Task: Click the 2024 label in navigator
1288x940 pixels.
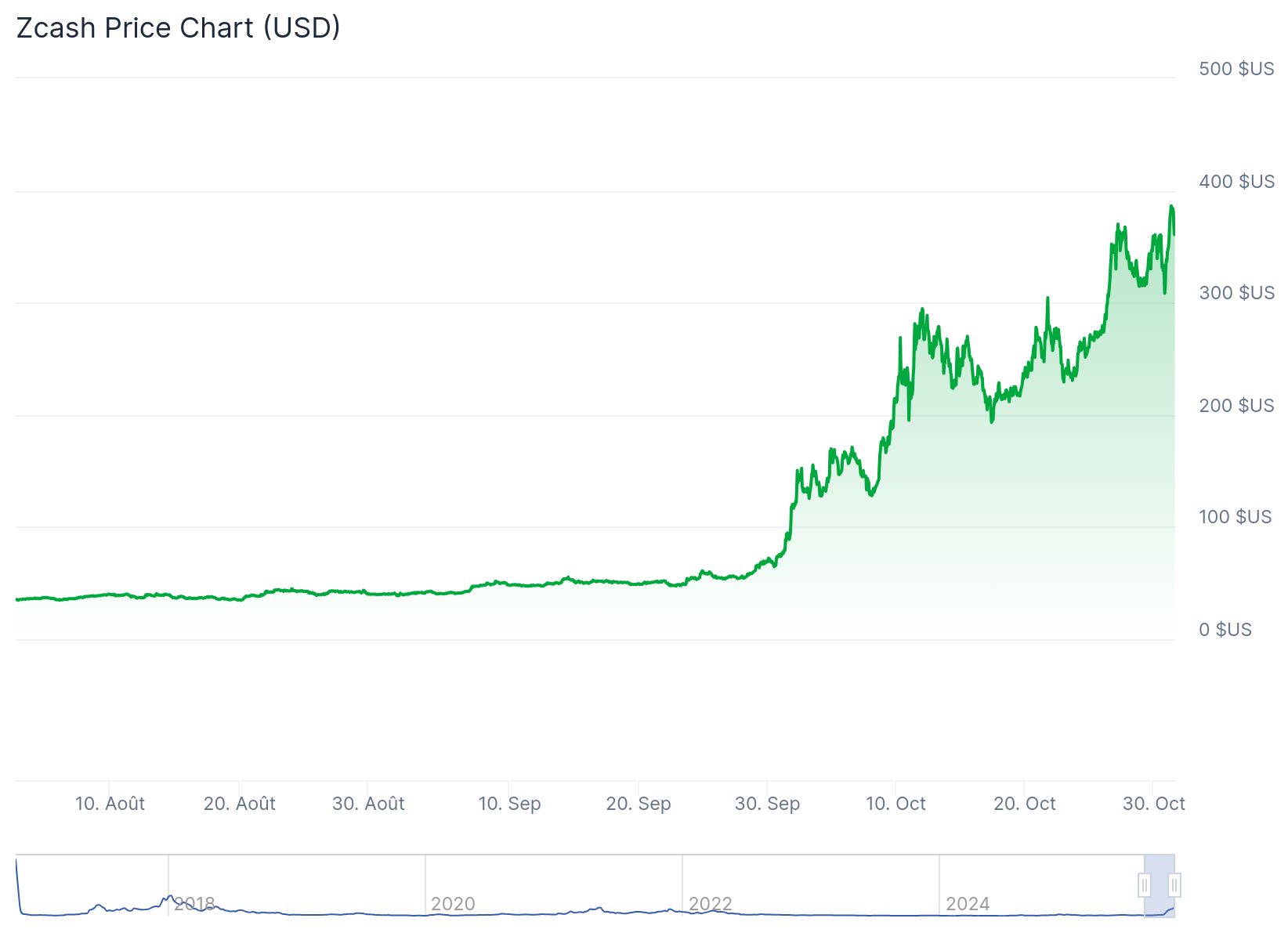Action: click(x=968, y=904)
